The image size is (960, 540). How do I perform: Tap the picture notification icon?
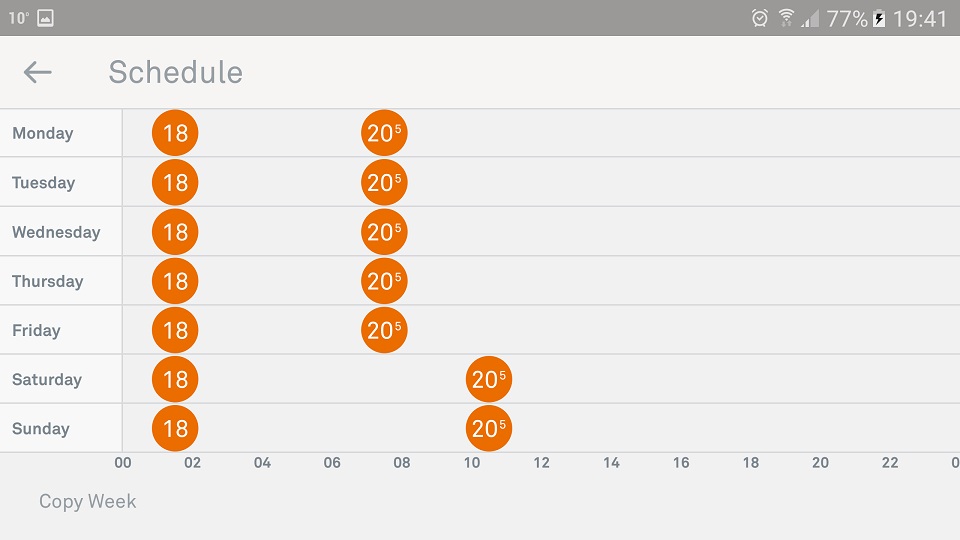[x=45, y=18]
